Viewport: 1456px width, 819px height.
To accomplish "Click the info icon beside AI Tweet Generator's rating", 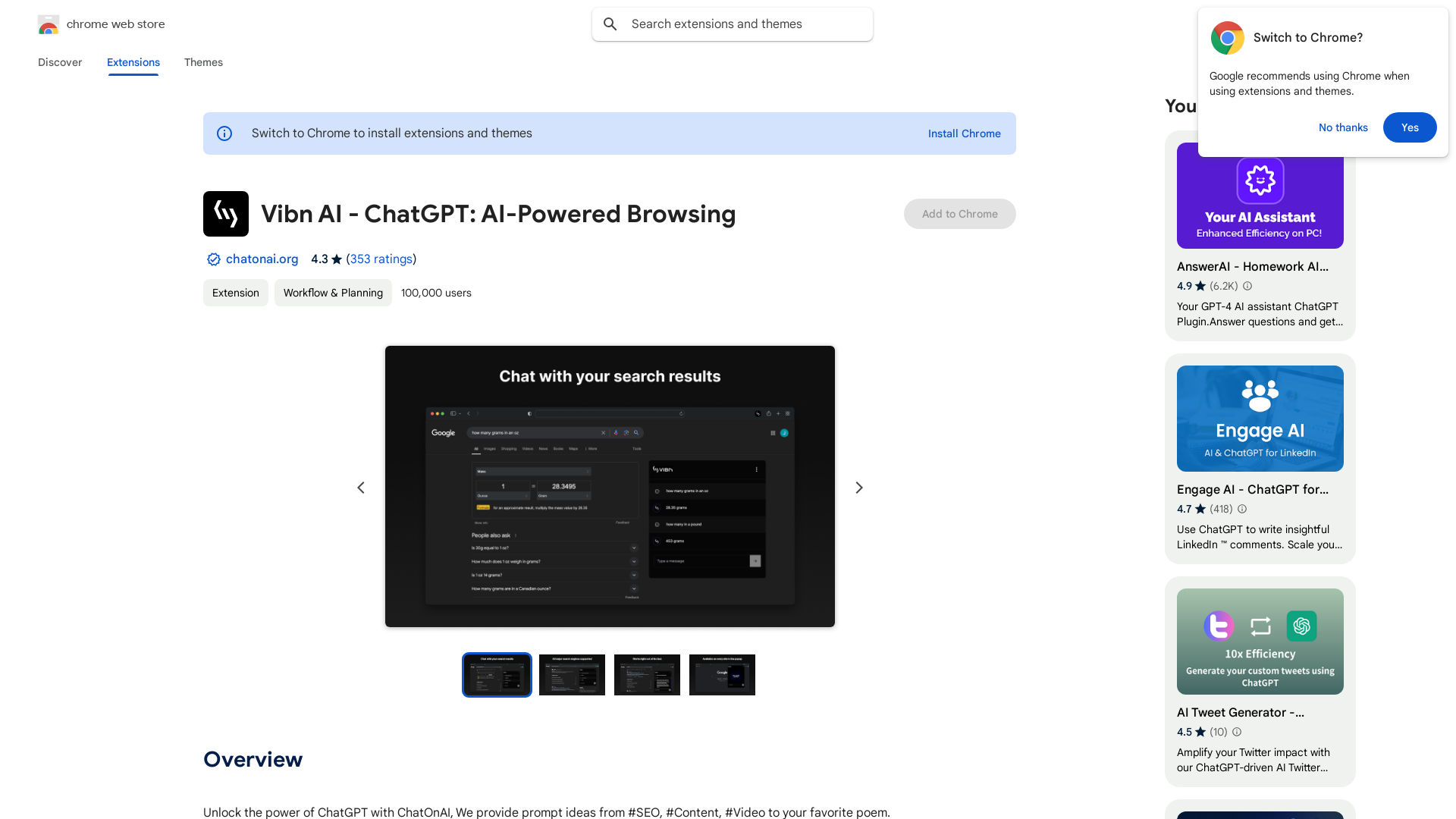I will [1237, 732].
